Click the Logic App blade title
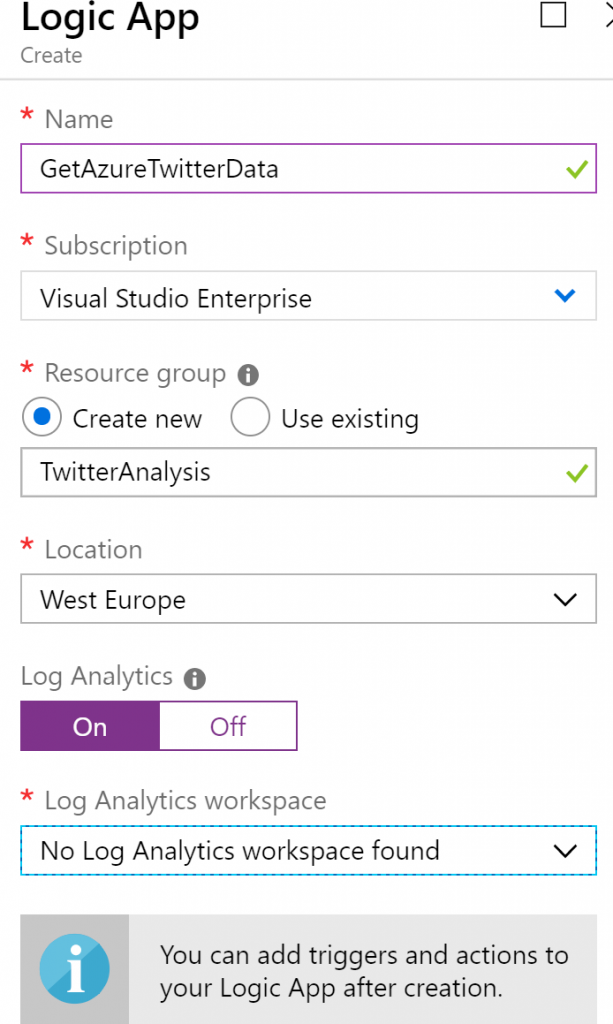Image resolution: width=613 pixels, height=1024 pixels. point(110,18)
